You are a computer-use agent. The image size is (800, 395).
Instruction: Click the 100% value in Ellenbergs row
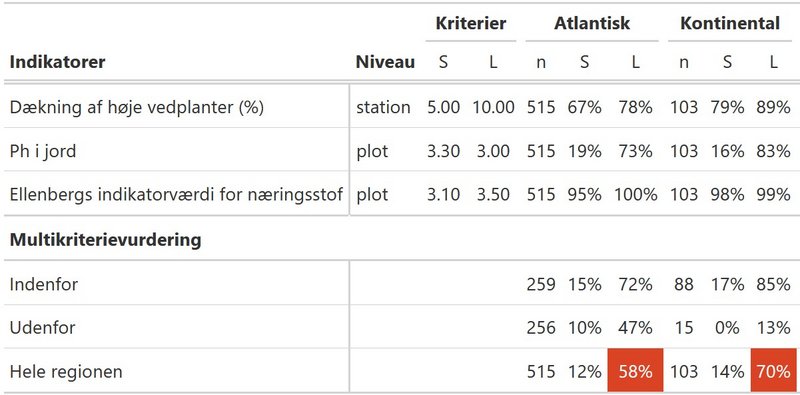(635, 194)
